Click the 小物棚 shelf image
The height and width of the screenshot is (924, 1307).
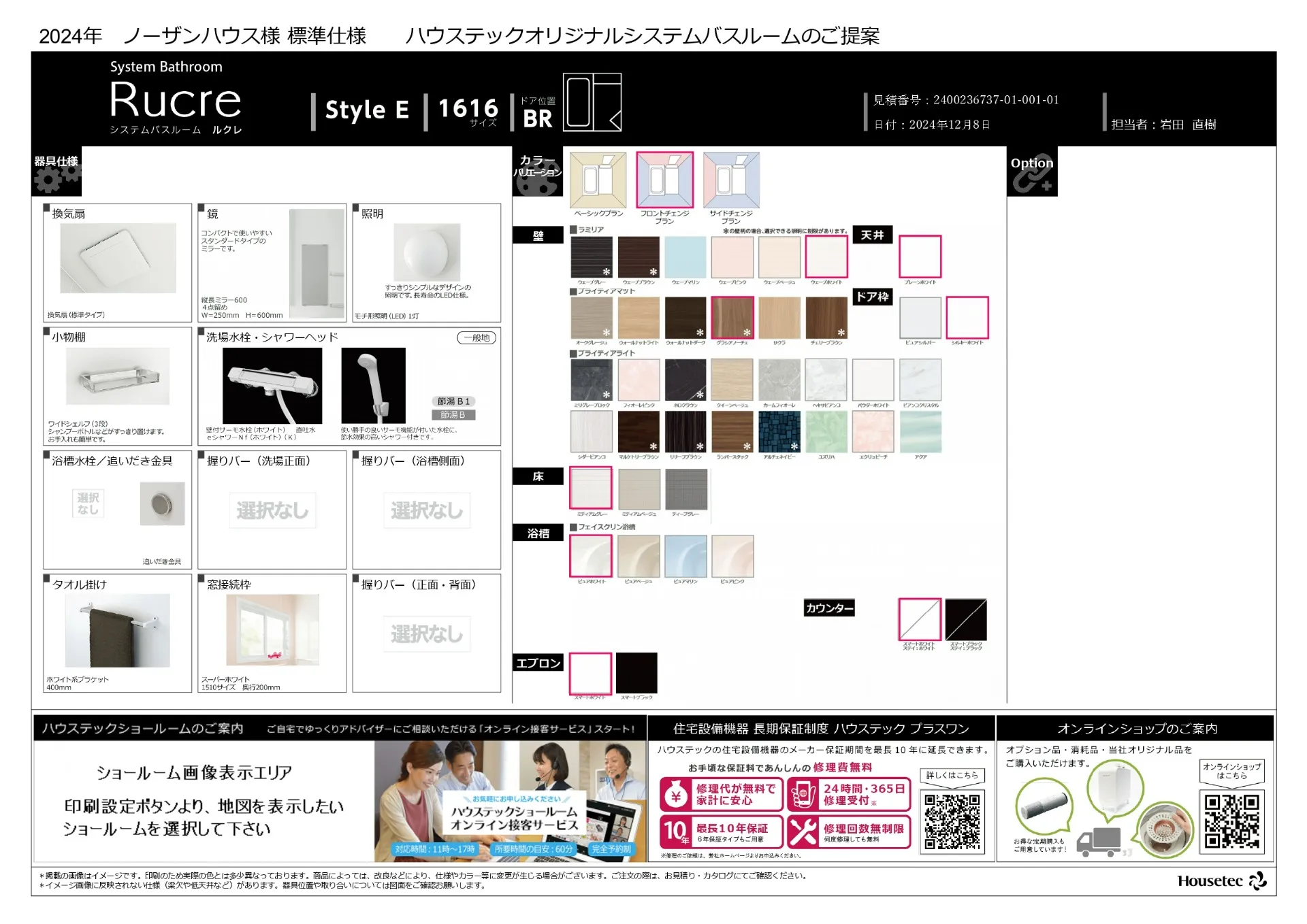tap(118, 376)
